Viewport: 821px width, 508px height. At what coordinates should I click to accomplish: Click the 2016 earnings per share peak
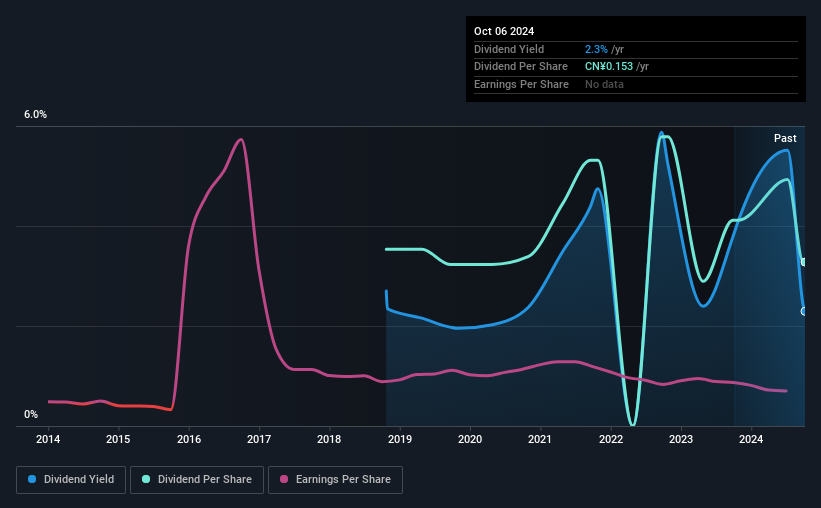pos(241,139)
